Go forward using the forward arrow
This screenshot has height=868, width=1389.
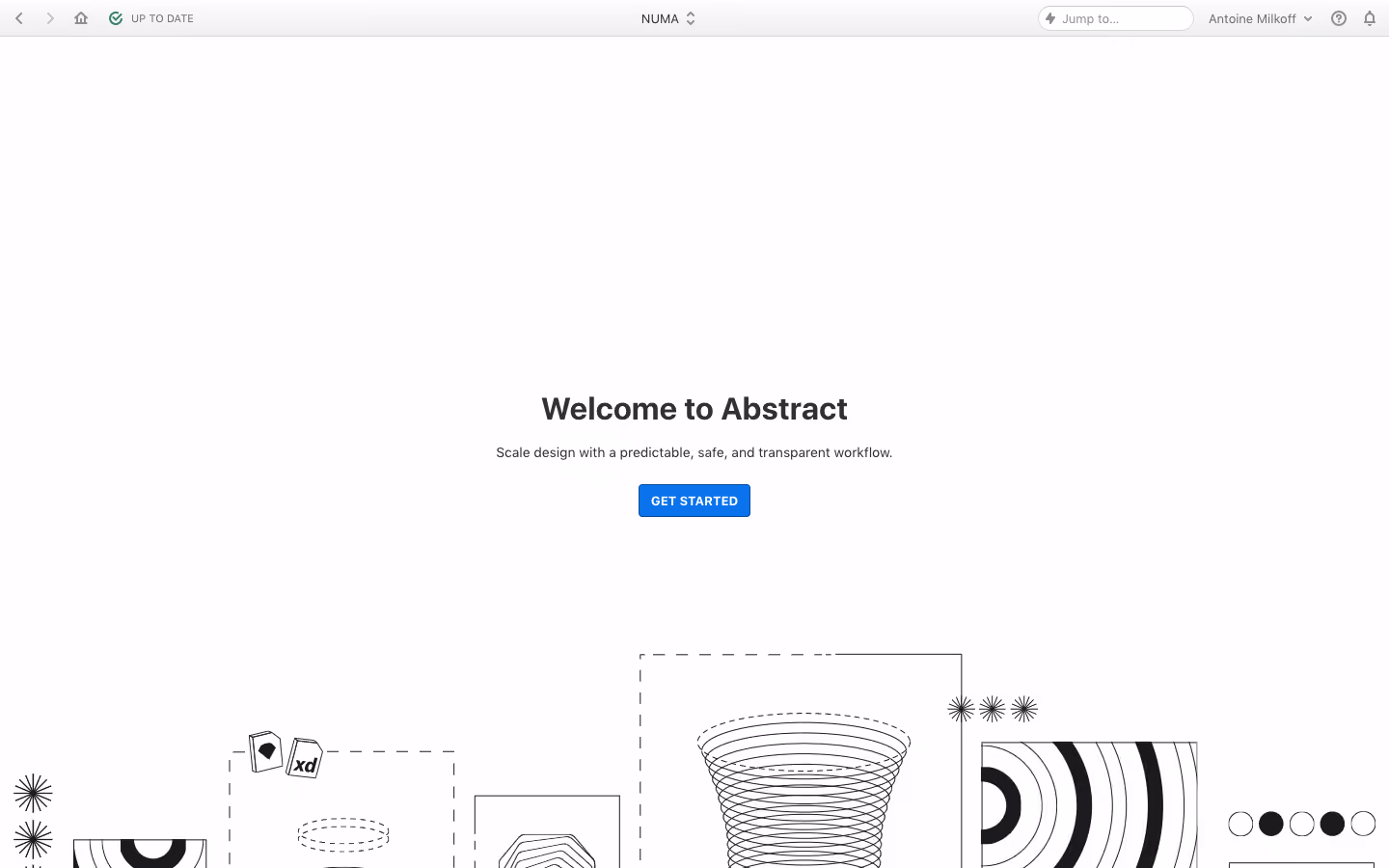50,18
